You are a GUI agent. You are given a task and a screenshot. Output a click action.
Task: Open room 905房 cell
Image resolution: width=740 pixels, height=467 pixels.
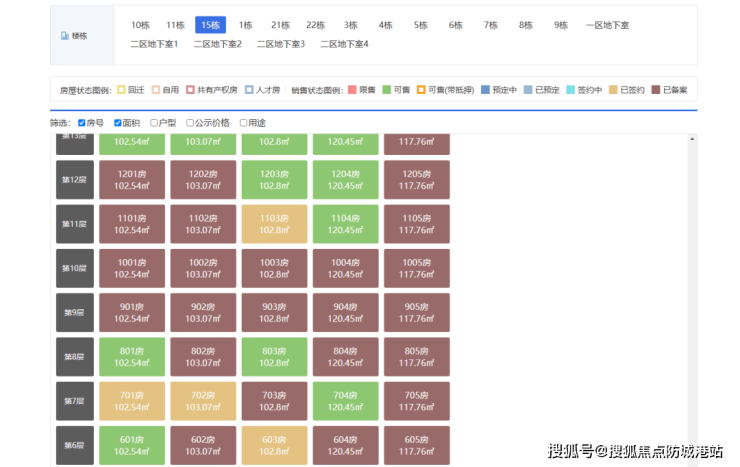point(417,313)
